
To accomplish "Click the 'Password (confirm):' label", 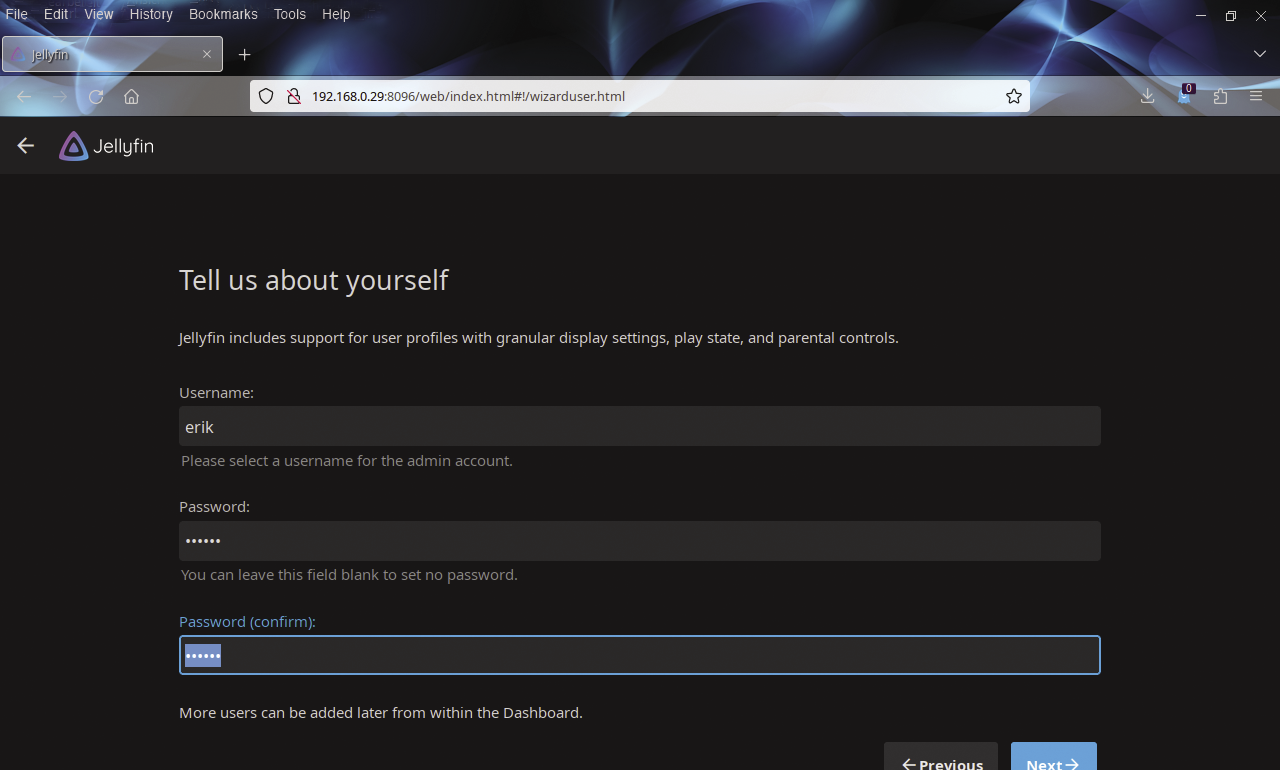I will pyautogui.click(x=247, y=622).
